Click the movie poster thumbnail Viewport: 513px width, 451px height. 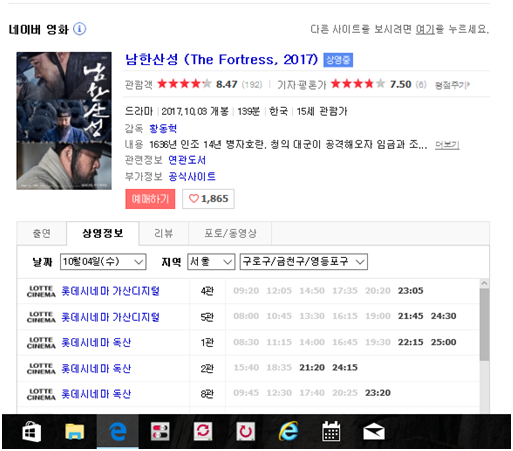(64, 121)
